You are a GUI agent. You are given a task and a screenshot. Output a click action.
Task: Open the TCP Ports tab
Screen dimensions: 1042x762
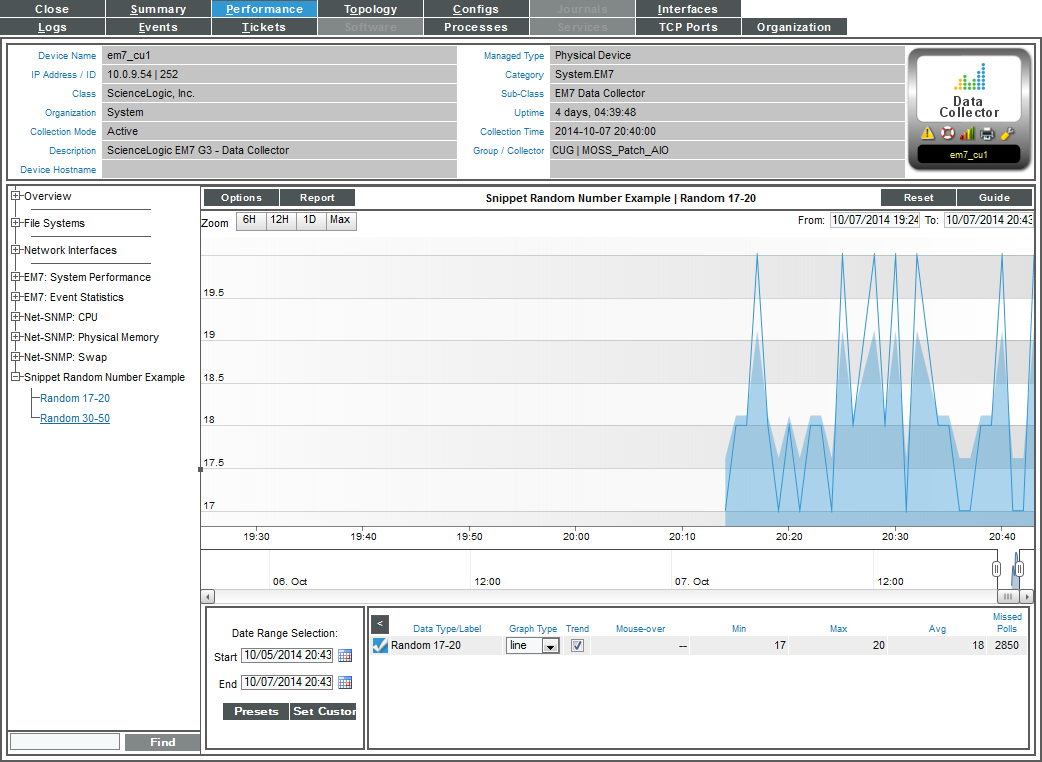[x=688, y=27]
